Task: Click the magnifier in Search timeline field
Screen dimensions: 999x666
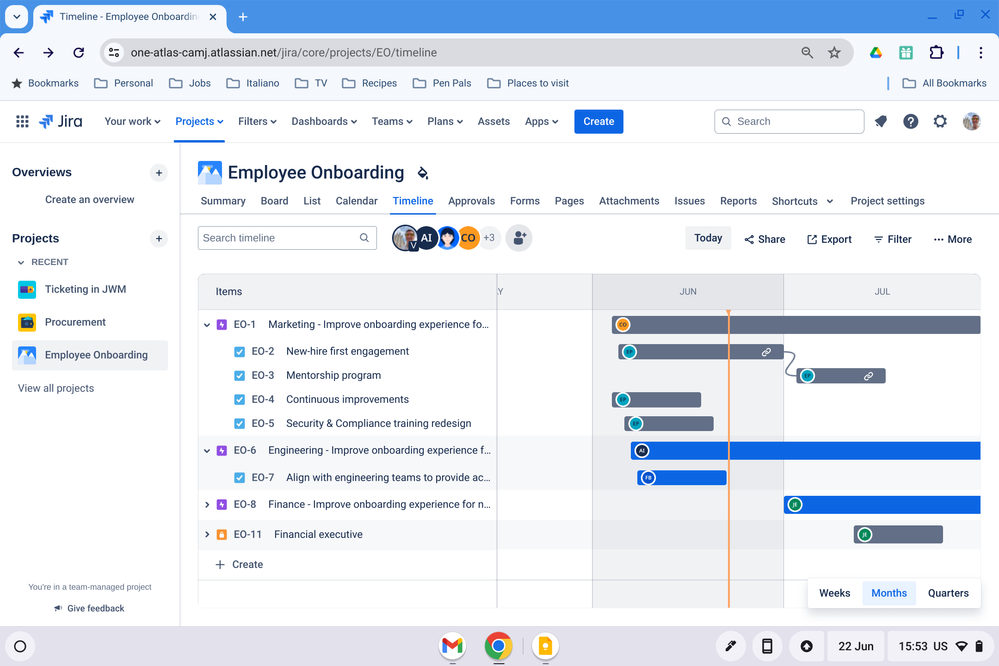Action: point(364,238)
